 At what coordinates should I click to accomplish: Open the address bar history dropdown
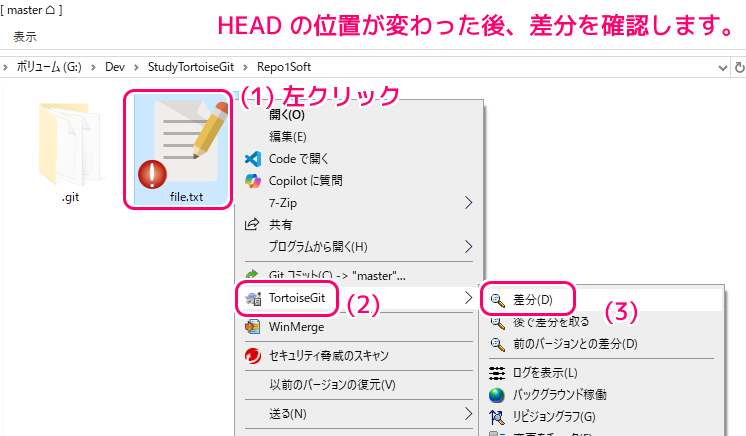[x=723, y=68]
